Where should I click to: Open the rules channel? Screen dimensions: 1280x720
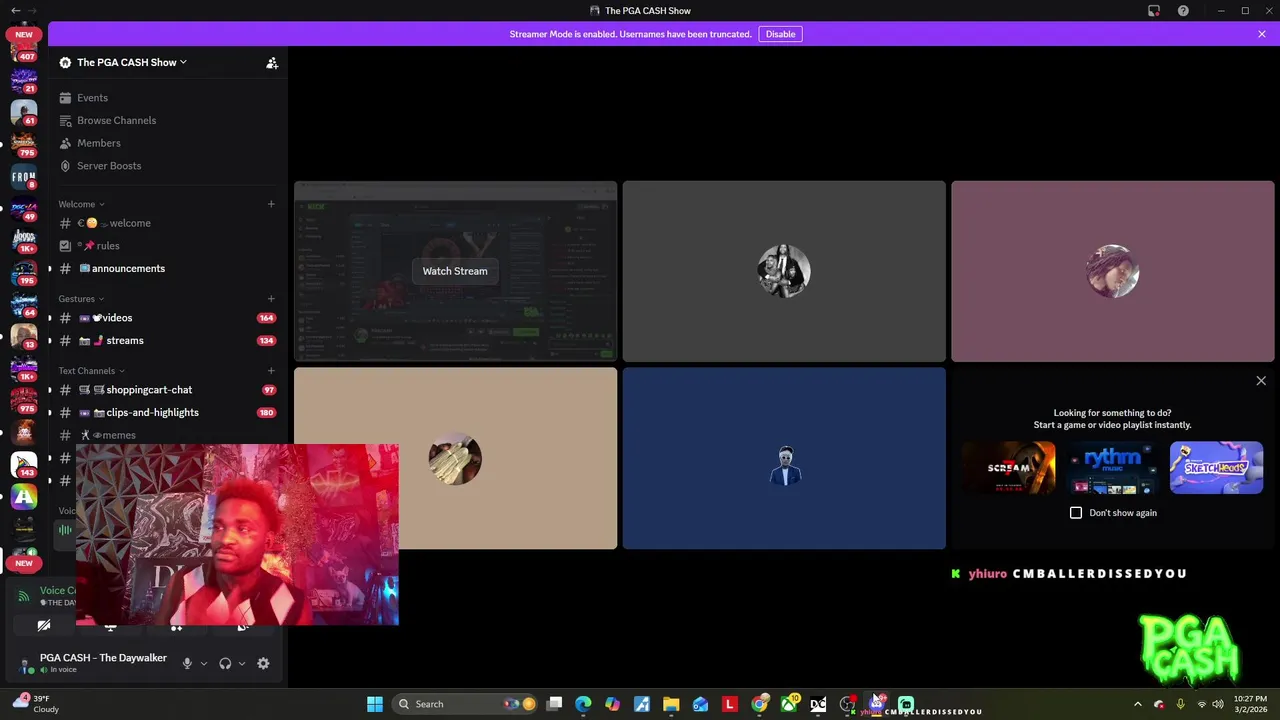point(168,246)
